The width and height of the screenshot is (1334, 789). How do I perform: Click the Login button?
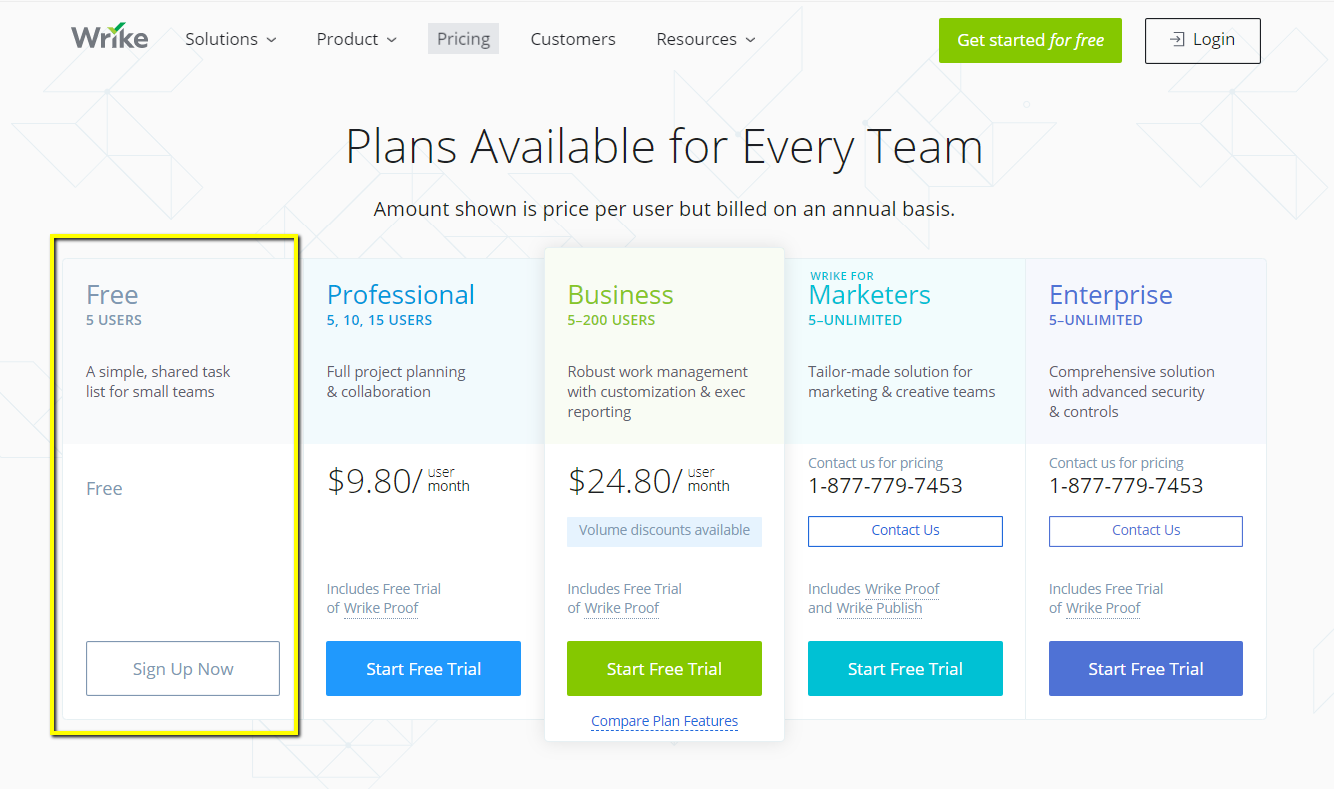pyautogui.click(x=1202, y=41)
